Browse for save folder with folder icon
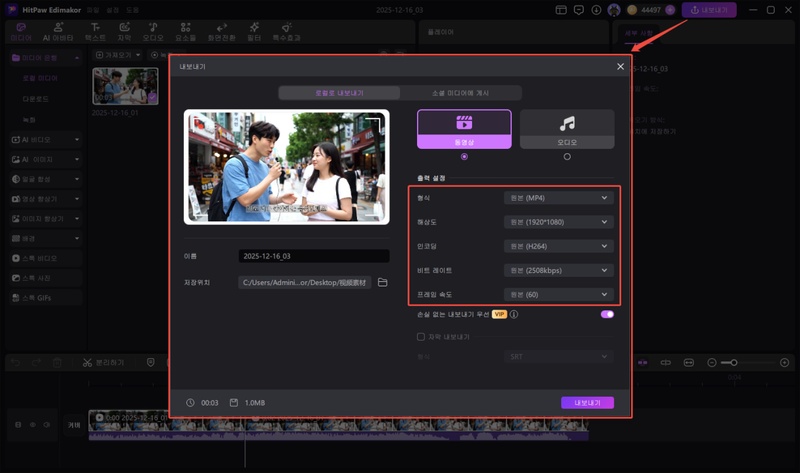 coord(383,282)
